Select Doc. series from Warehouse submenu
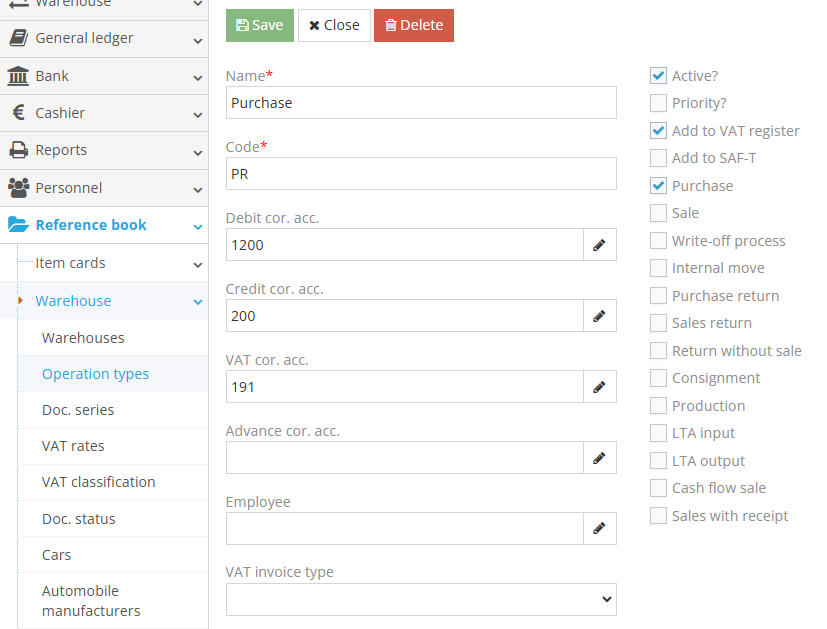This screenshot has width=827, height=629. [x=78, y=410]
